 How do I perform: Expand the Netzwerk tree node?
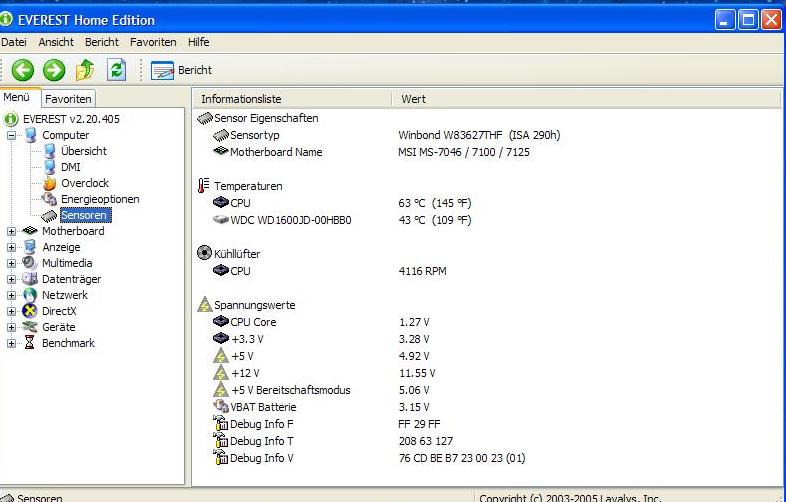(x=11, y=295)
